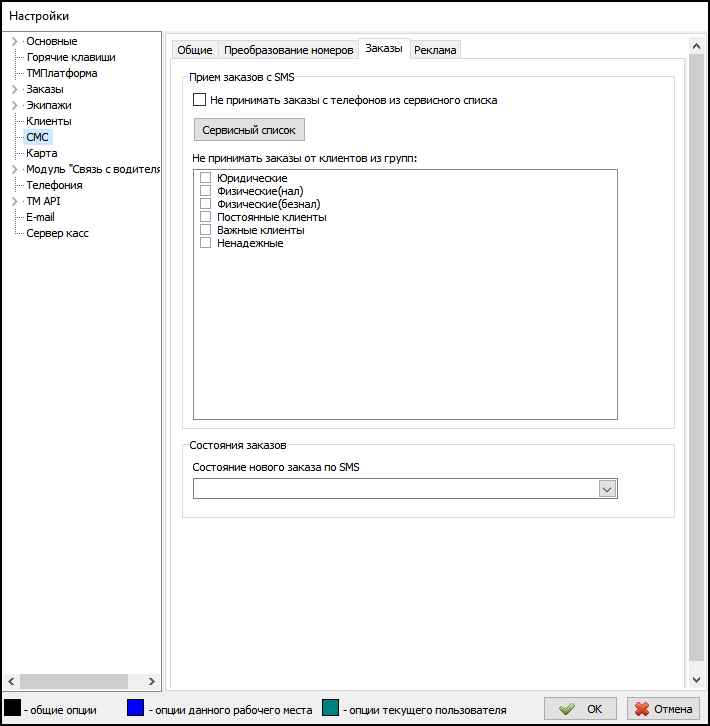This screenshot has width=710, height=726.
Task: Switch to the Реклама tab
Action: (435, 50)
